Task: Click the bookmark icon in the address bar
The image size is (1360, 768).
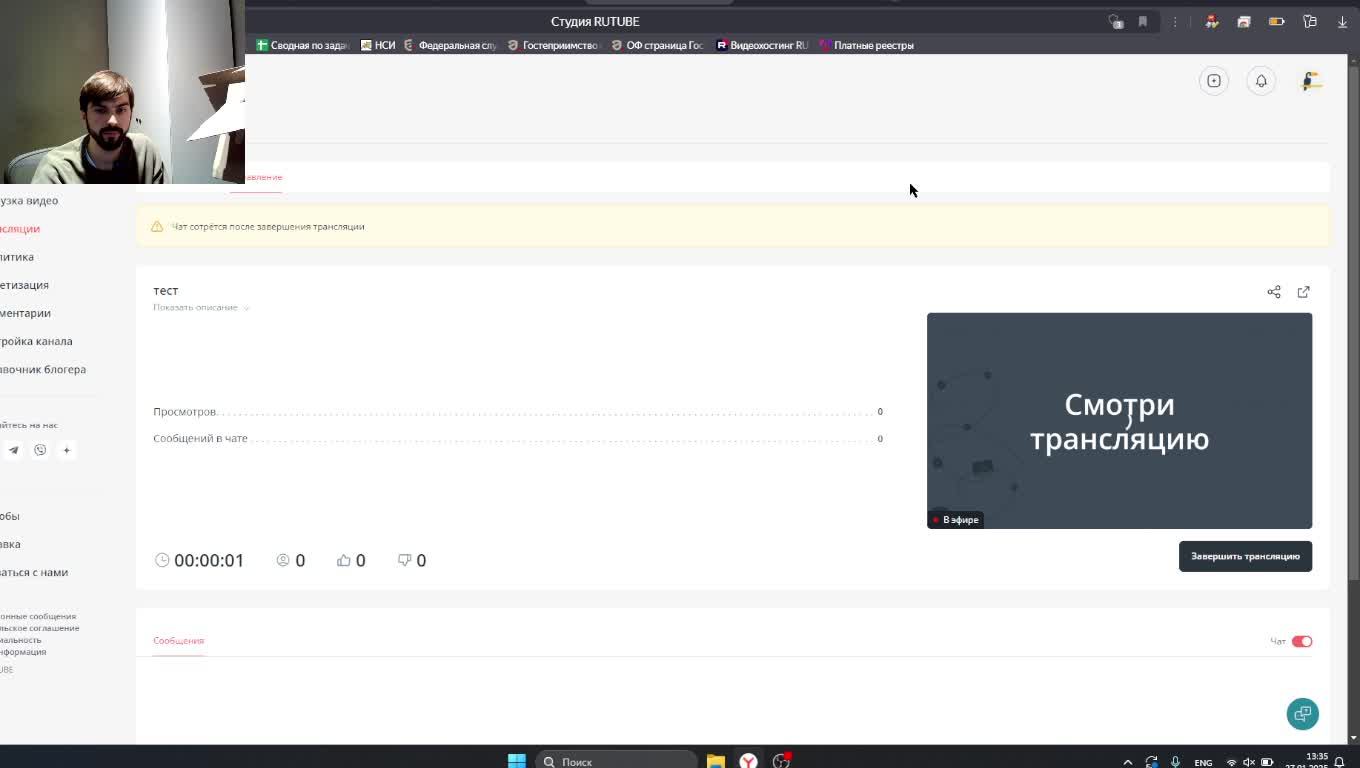Action: tap(1142, 21)
